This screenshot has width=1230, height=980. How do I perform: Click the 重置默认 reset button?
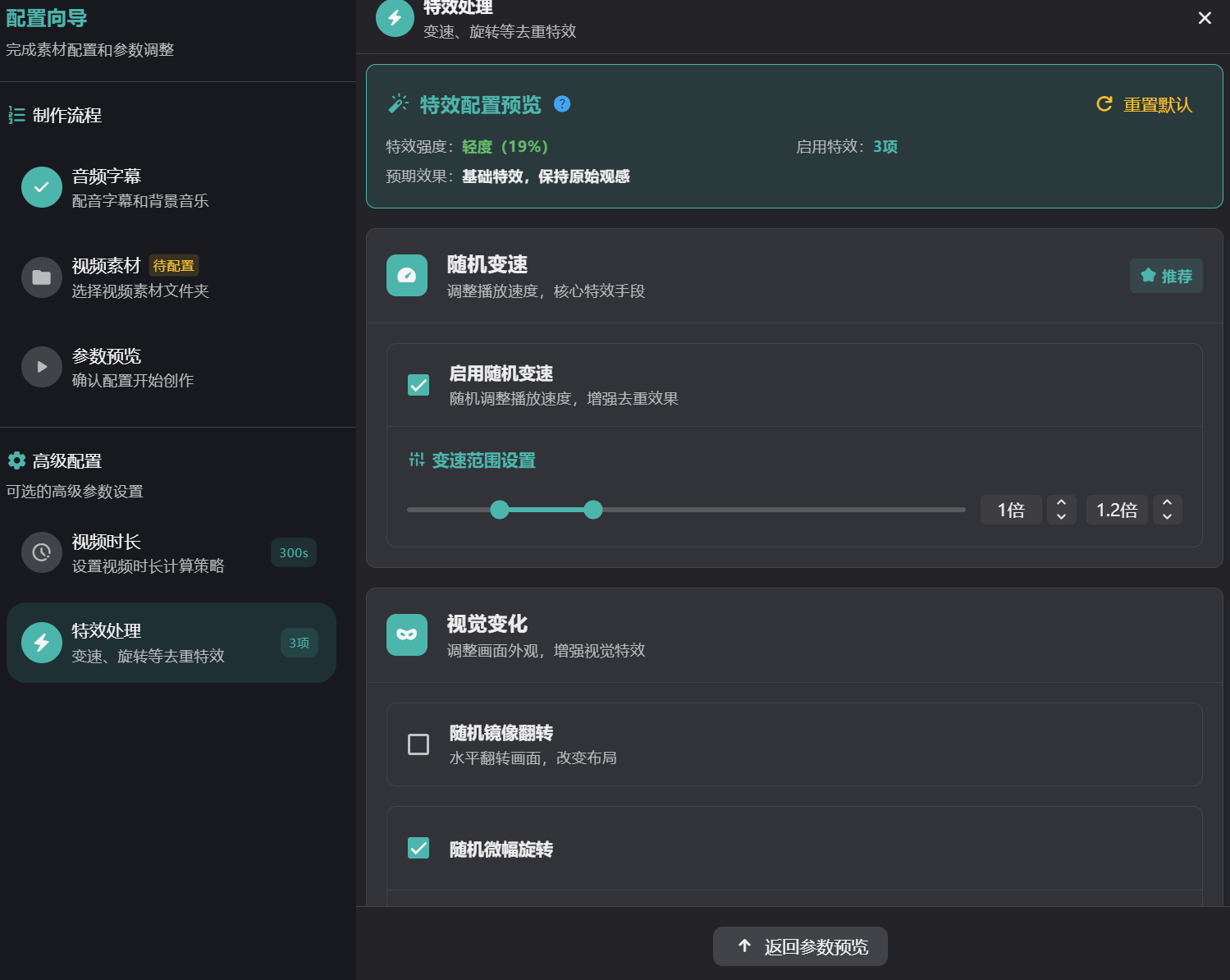tap(1145, 104)
